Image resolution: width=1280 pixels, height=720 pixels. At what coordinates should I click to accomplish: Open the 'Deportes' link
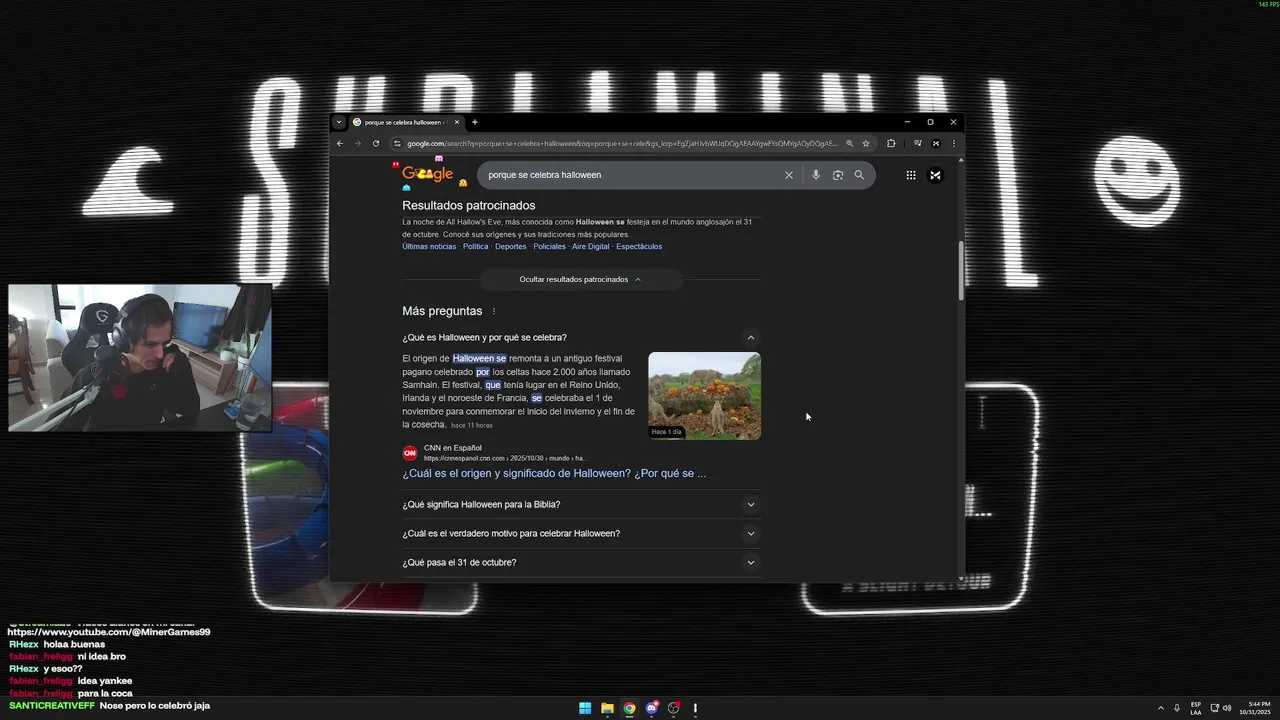click(x=510, y=246)
